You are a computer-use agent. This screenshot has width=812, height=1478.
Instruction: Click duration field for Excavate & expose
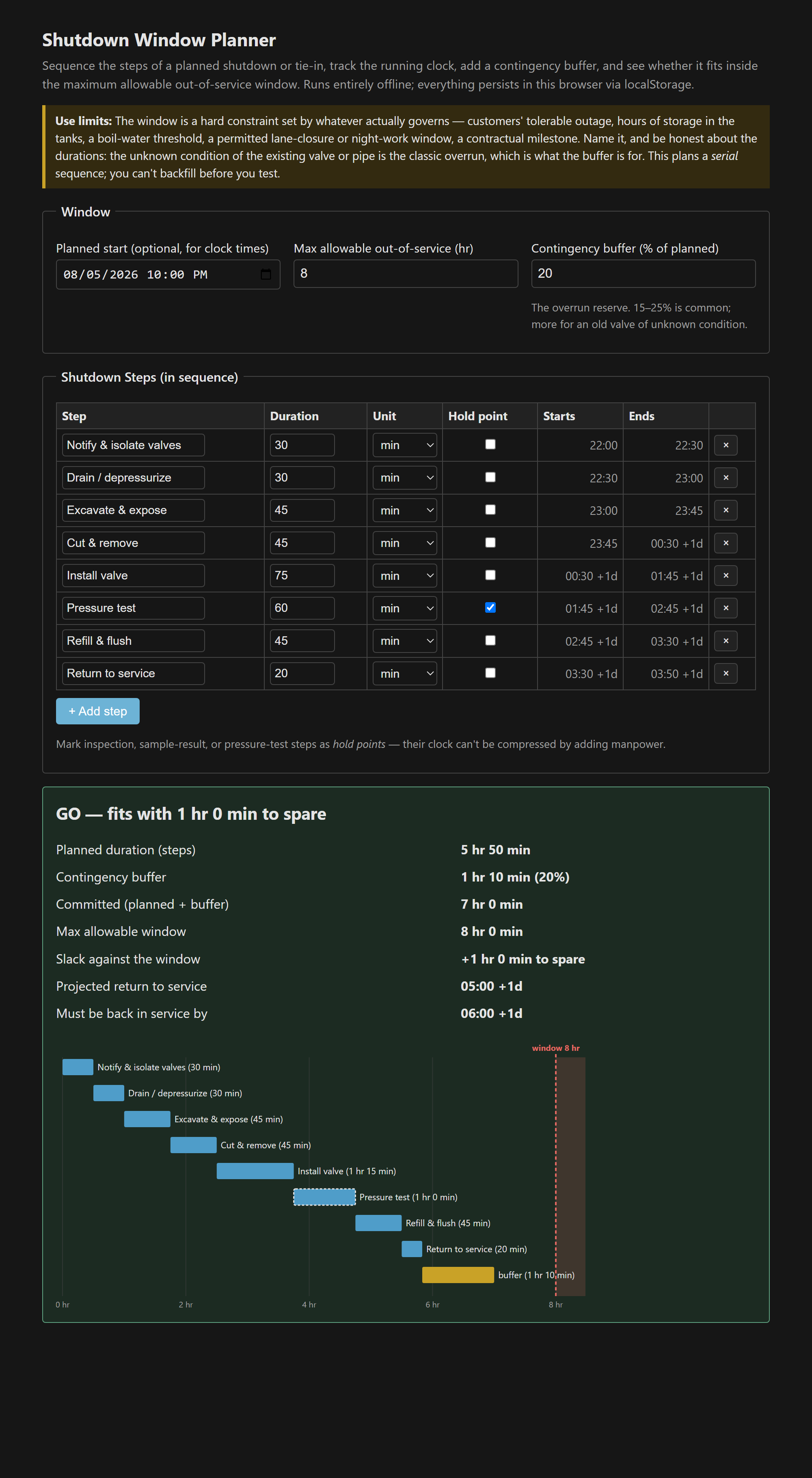pyautogui.click(x=302, y=510)
